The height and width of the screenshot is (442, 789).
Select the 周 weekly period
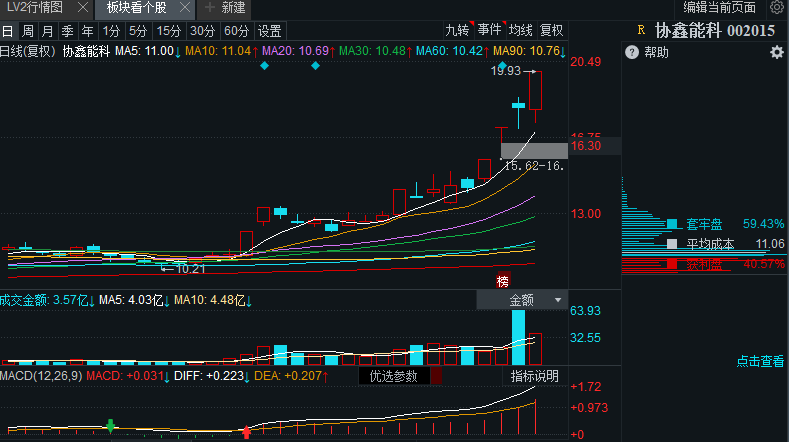(x=28, y=31)
